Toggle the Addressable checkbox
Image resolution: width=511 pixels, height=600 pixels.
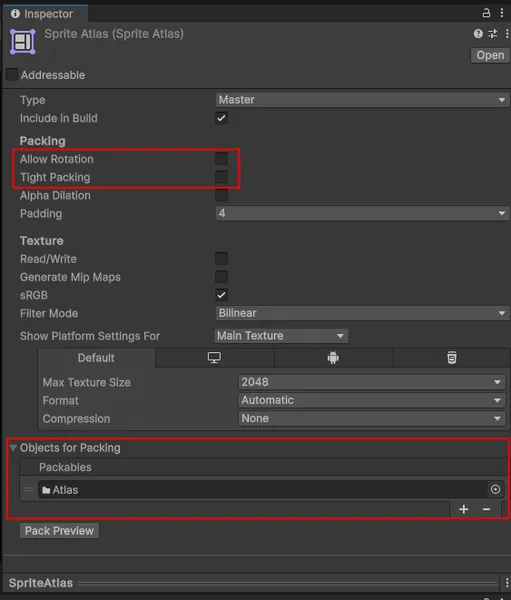(x=12, y=75)
